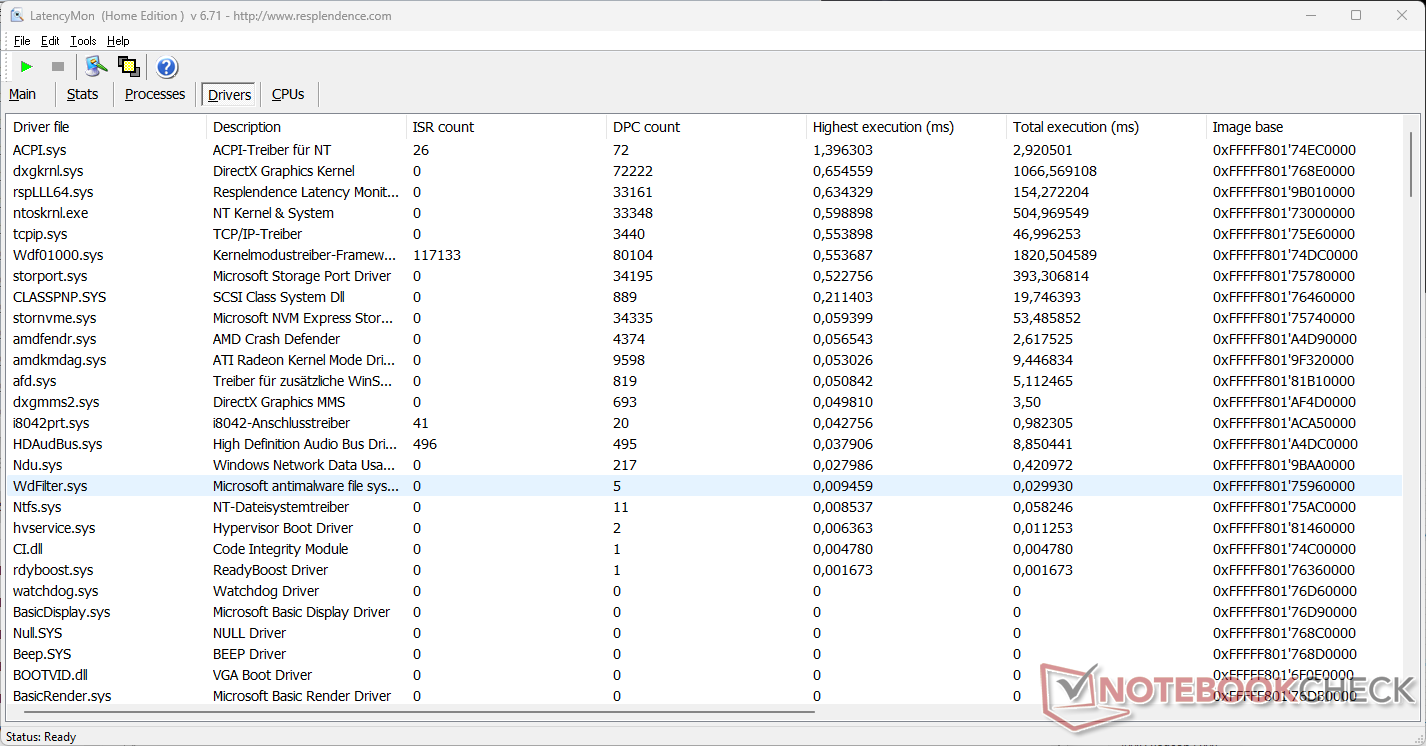Click the vertical scrollbar of driver list
The image size is (1426, 746).
pyautogui.click(x=1411, y=400)
